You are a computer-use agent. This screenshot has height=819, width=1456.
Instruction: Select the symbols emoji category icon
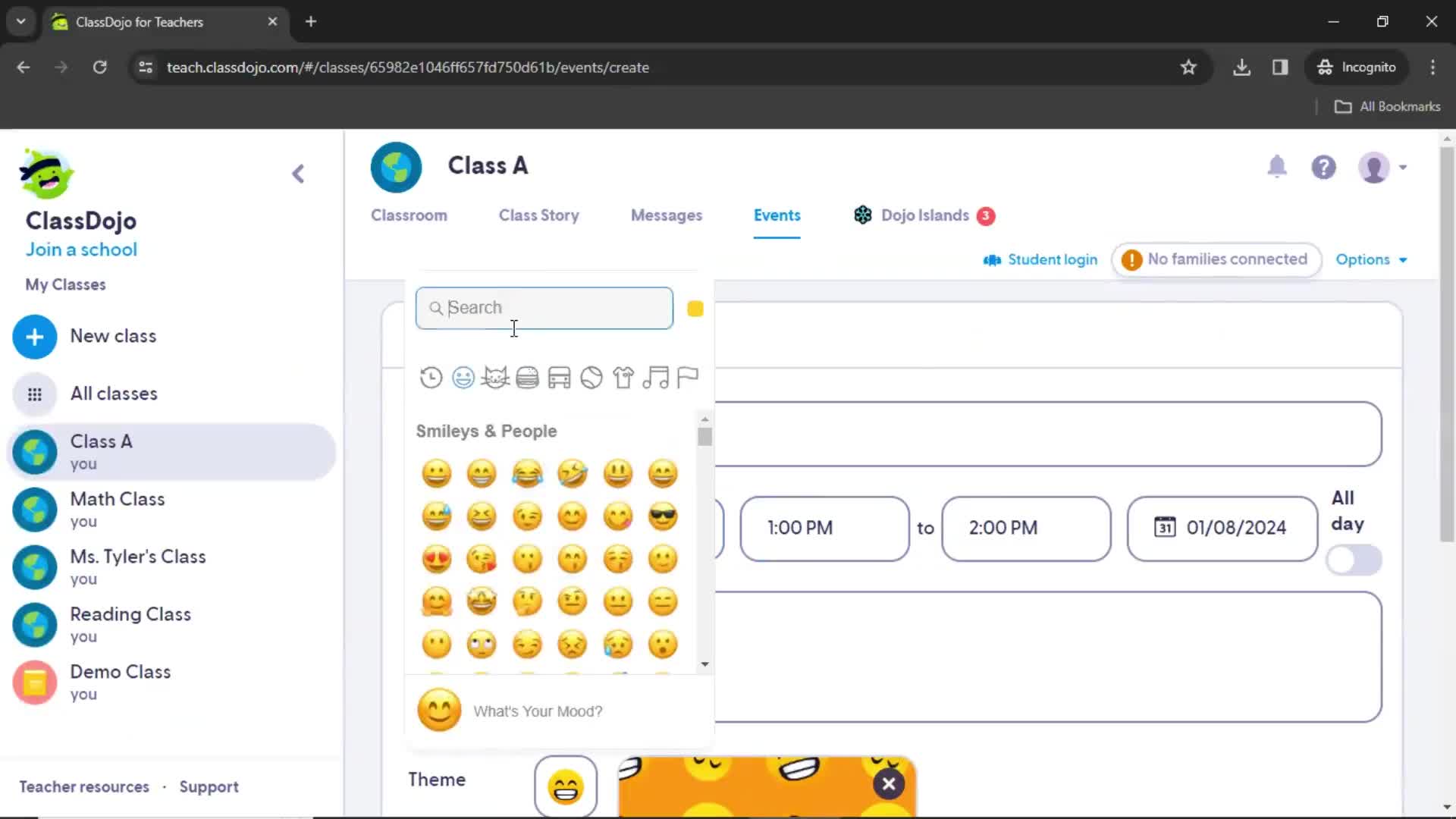(655, 377)
